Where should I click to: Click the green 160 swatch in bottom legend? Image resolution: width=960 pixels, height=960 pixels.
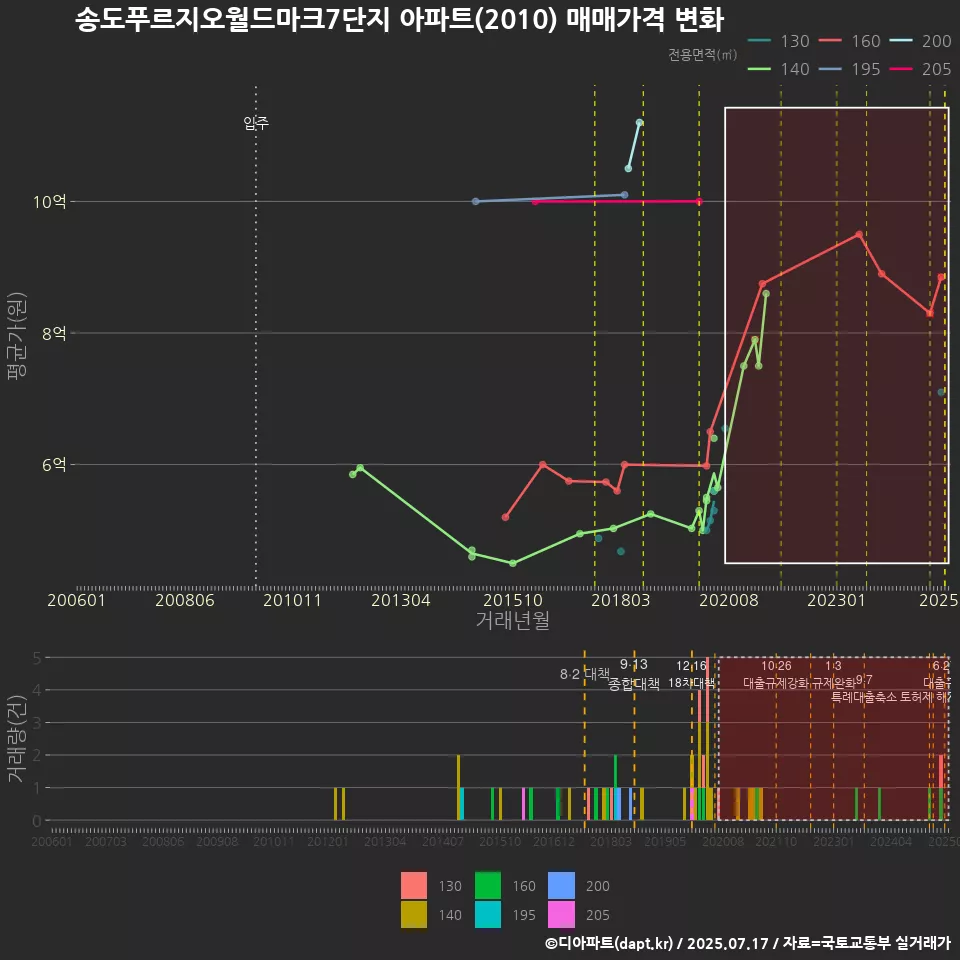(488, 885)
